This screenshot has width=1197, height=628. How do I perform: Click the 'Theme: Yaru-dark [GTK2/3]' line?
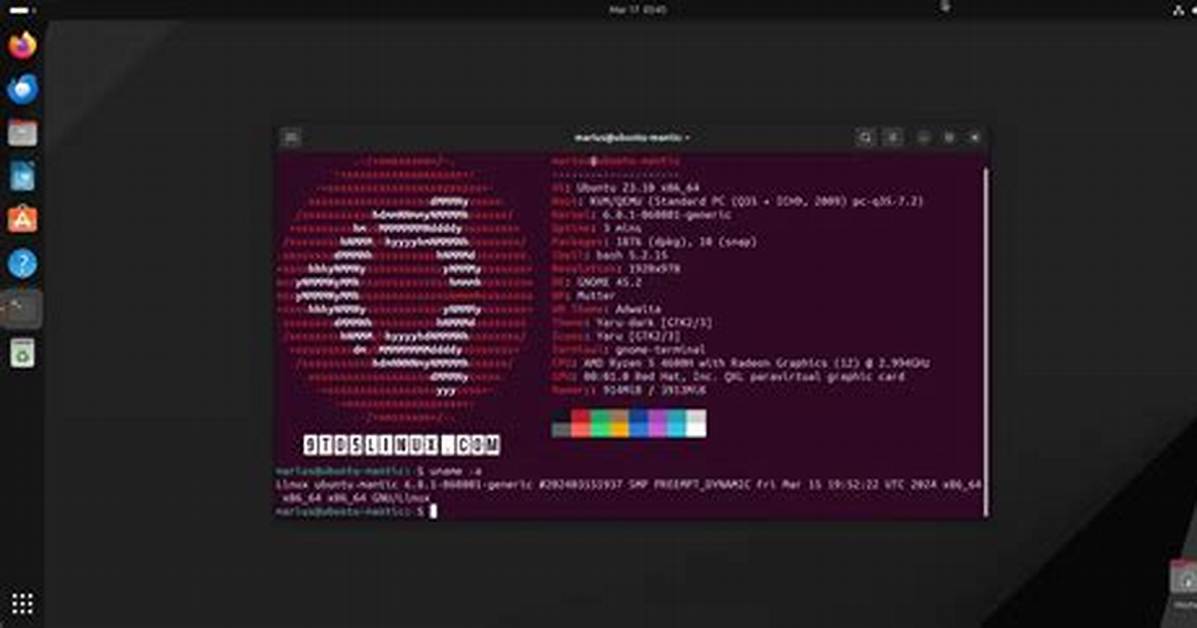point(632,323)
